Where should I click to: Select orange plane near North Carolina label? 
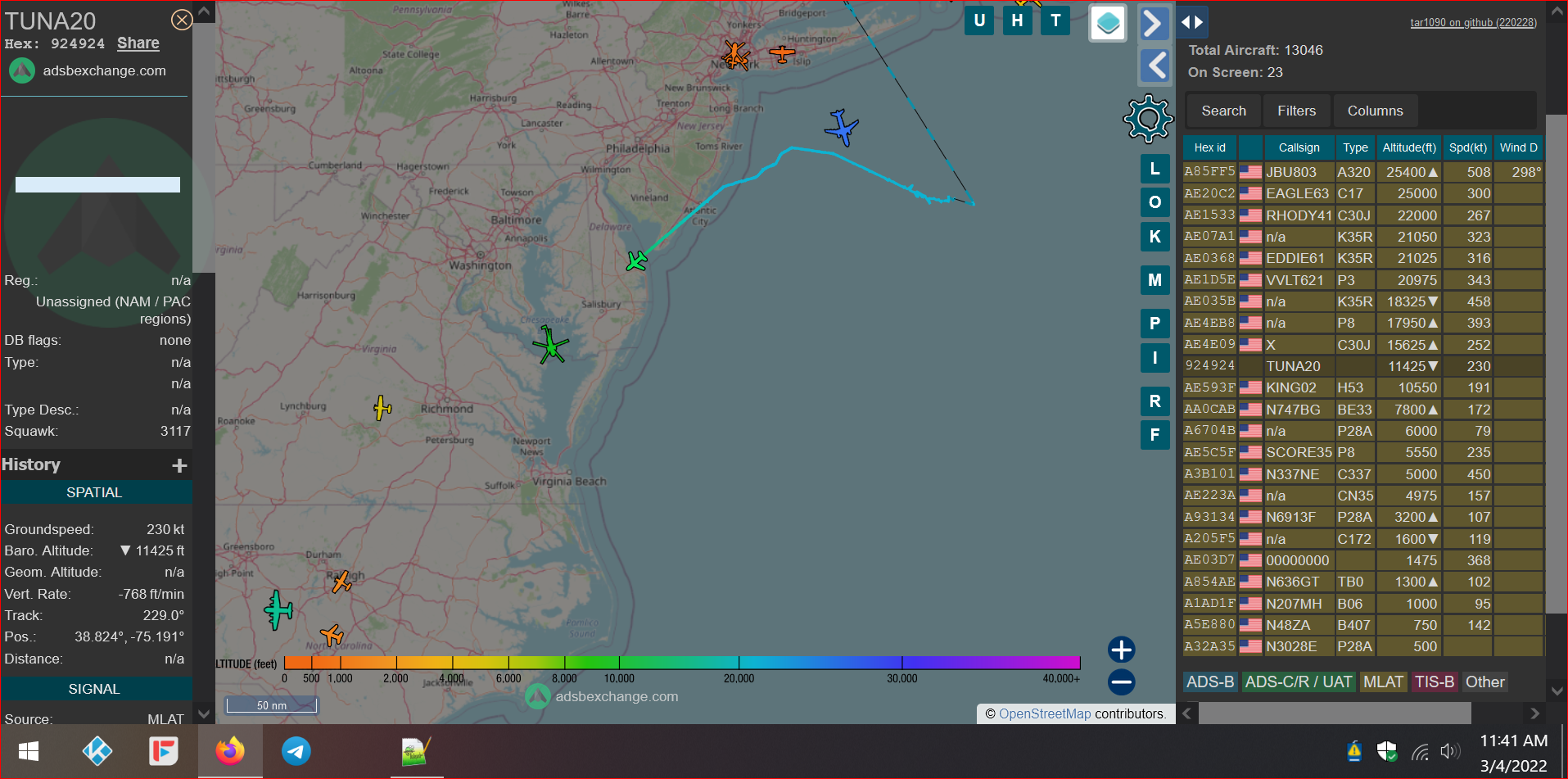tap(332, 635)
